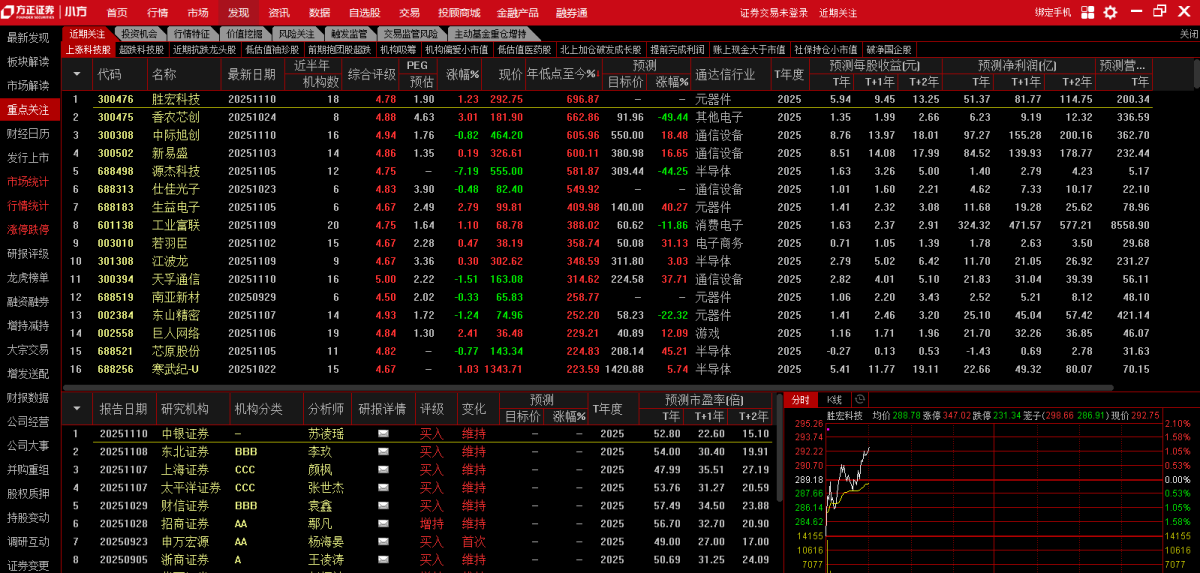This screenshot has width=1200, height=573.
Task: Expand the dropdown arrow left of 代码 header
Action: (76, 74)
